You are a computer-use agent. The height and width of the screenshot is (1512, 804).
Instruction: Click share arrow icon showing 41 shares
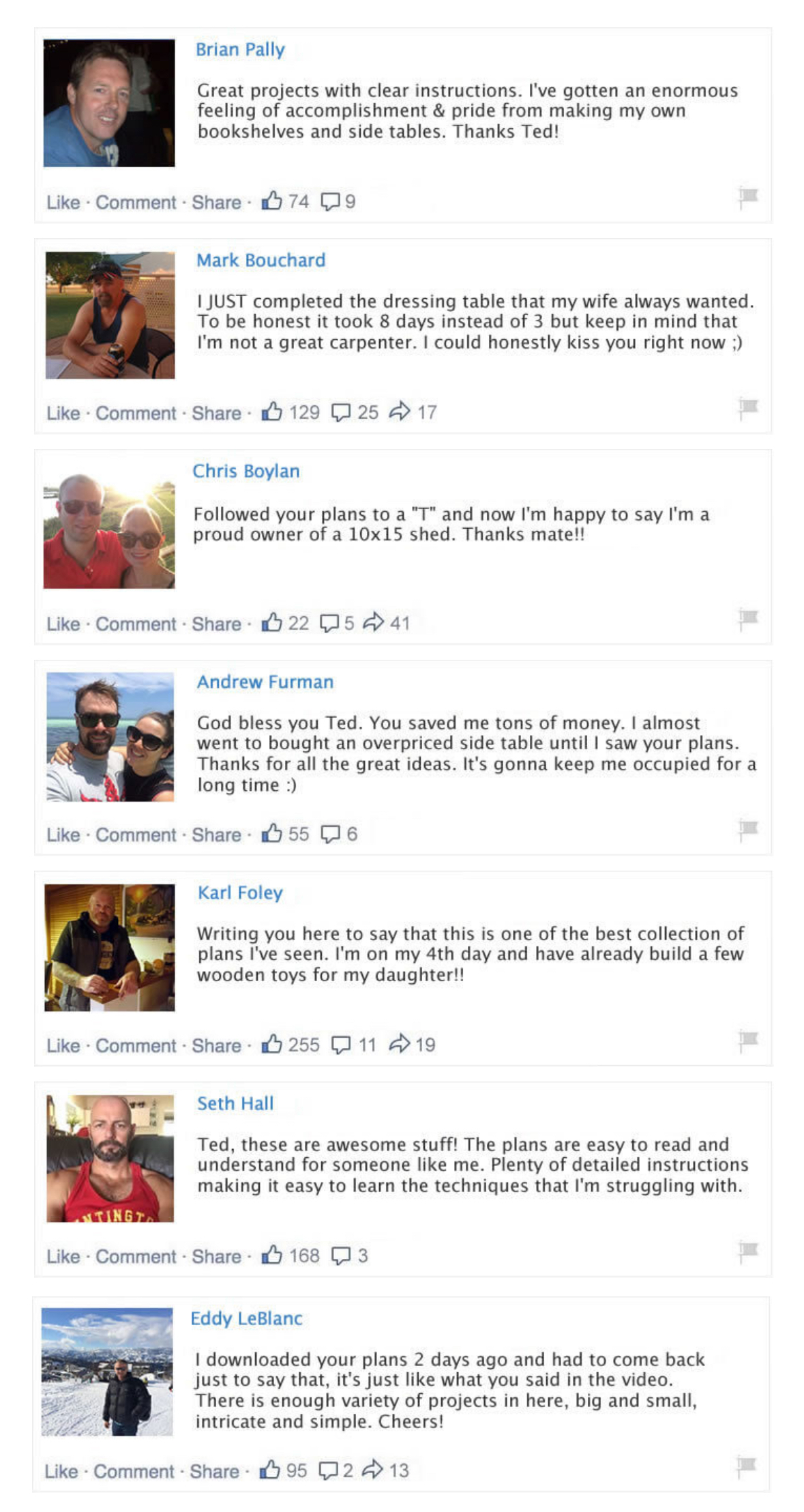[373, 622]
